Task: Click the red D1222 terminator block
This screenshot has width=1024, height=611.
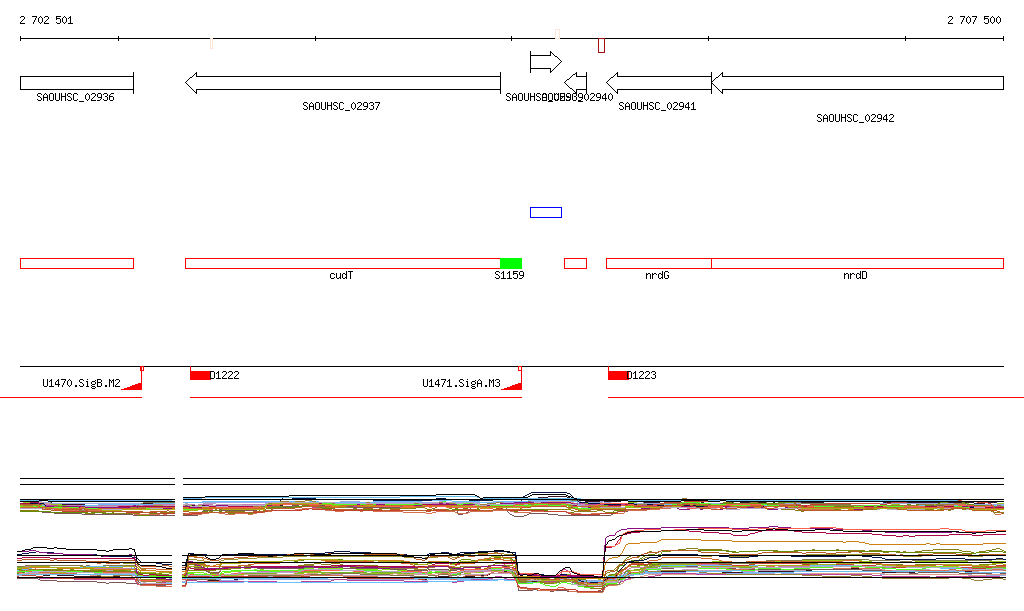Action: [x=200, y=375]
